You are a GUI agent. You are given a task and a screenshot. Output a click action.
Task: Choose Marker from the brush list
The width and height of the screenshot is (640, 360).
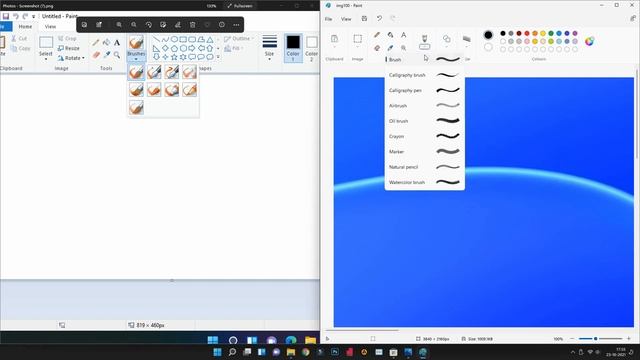point(424,152)
